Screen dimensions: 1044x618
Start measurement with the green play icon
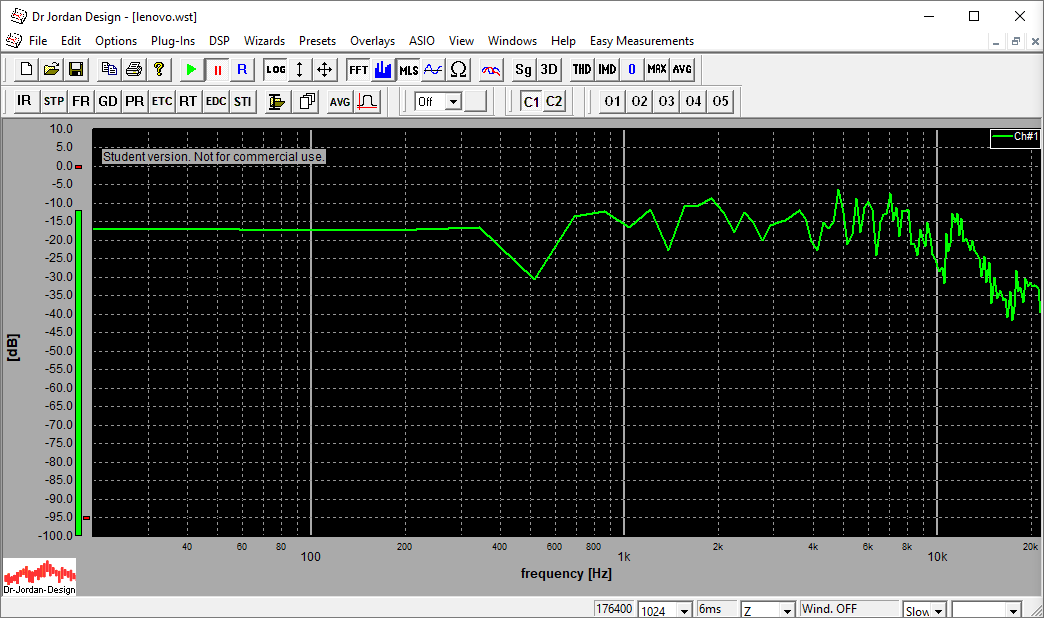tap(191, 69)
